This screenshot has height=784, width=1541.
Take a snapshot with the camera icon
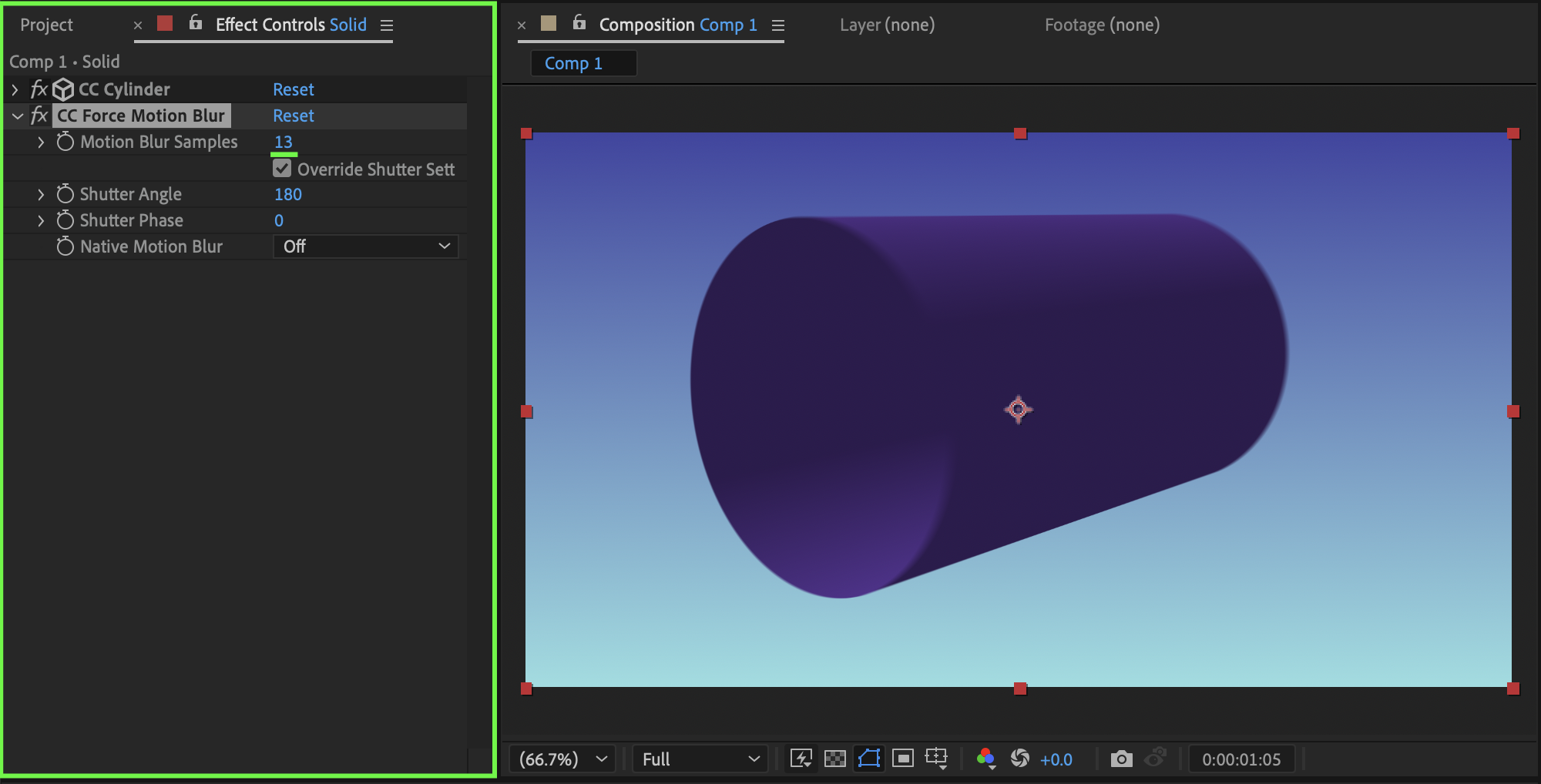click(x=1121, y=759)
